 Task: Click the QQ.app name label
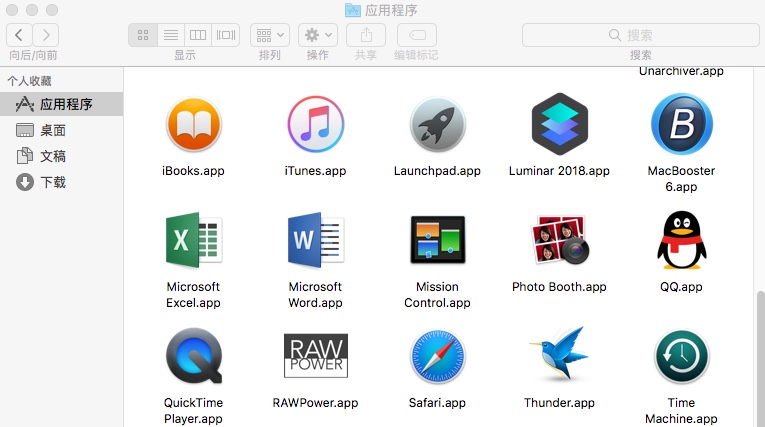(681, 287)
